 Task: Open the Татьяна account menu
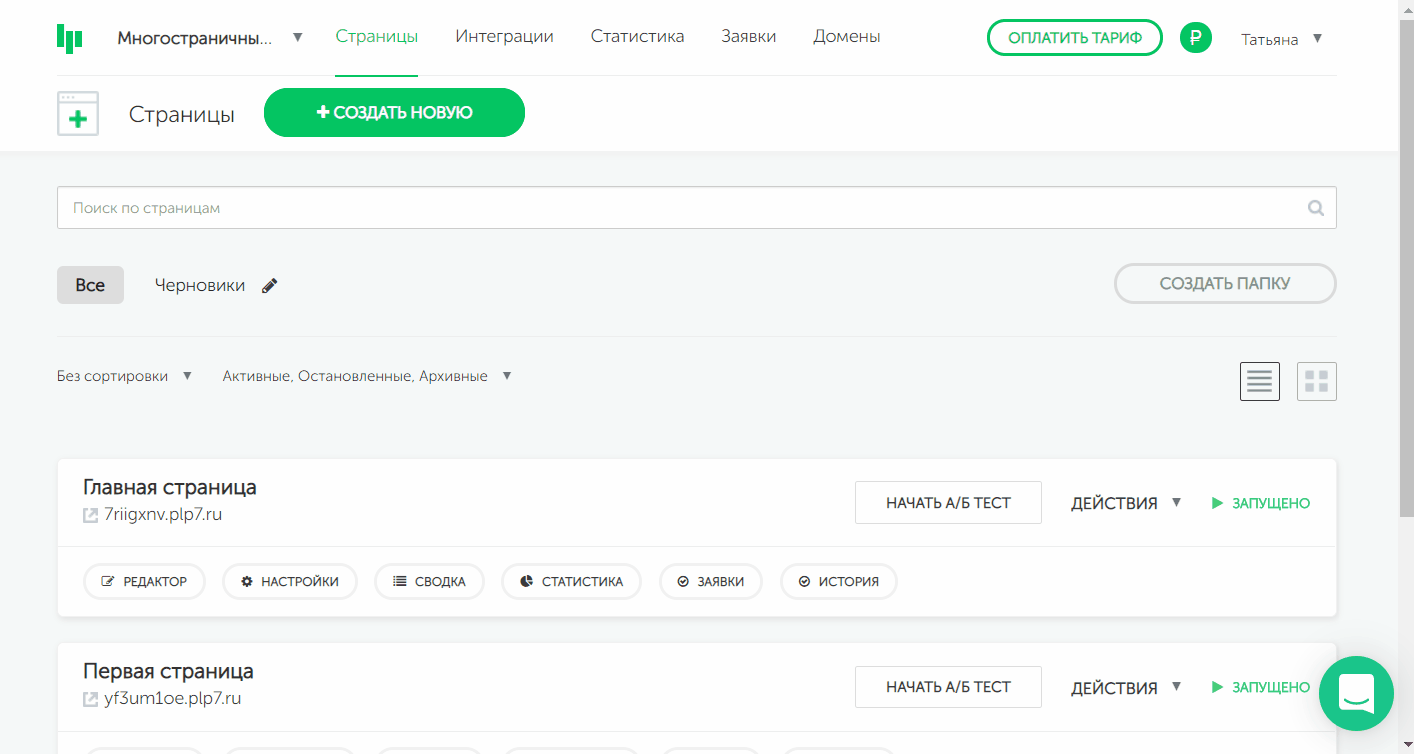(x=1281, y=39)
